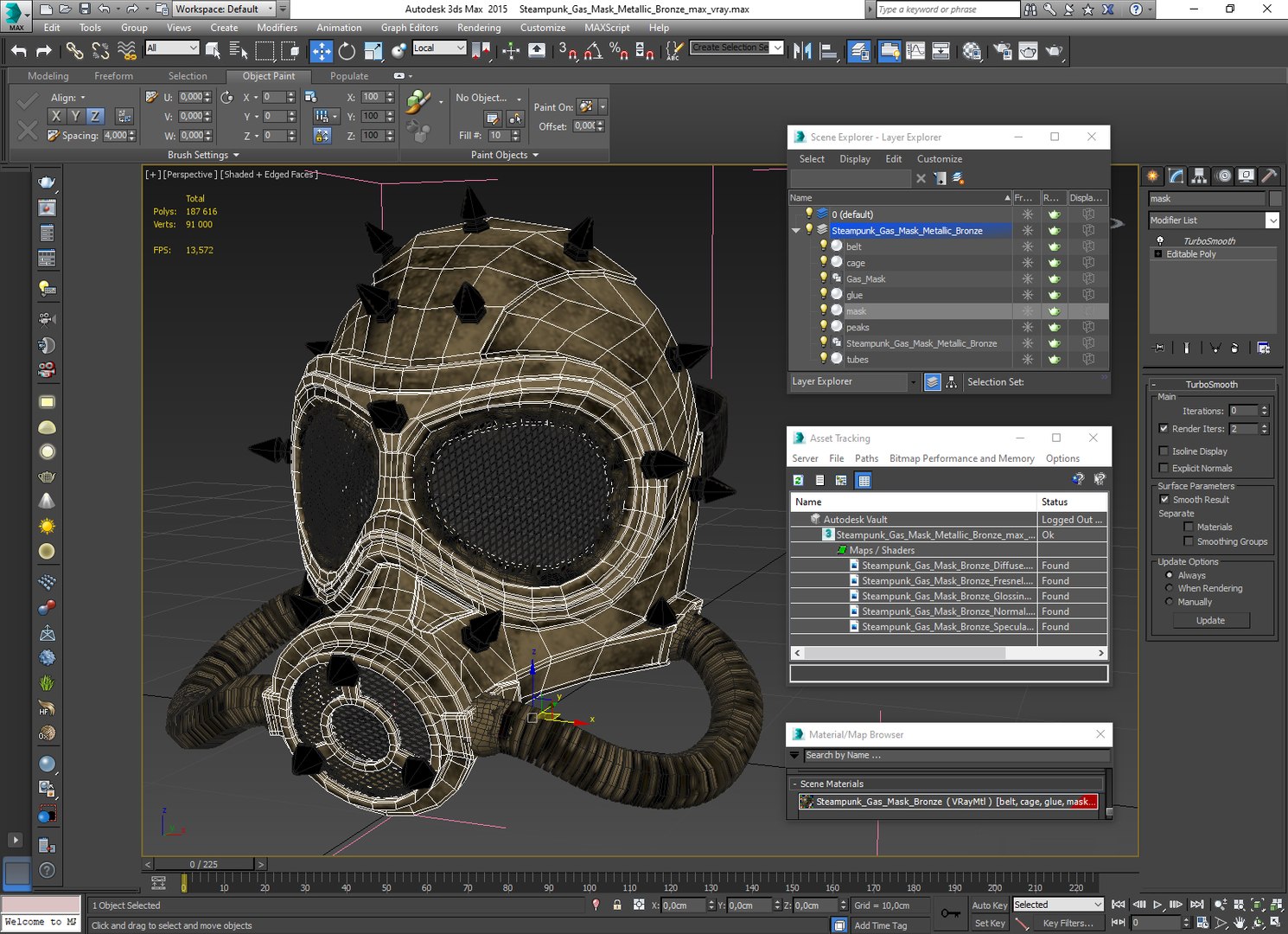Open the Motion command panel tab

[1223, 176]
